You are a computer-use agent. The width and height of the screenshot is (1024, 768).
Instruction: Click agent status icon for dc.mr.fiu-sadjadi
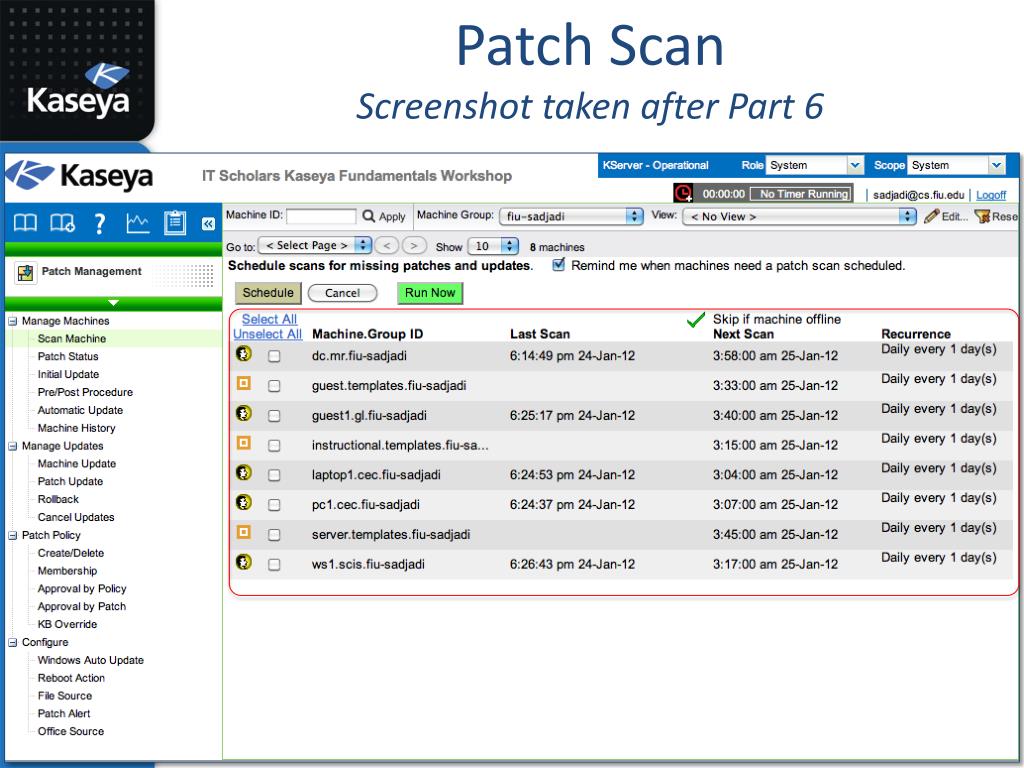[244, 354]
